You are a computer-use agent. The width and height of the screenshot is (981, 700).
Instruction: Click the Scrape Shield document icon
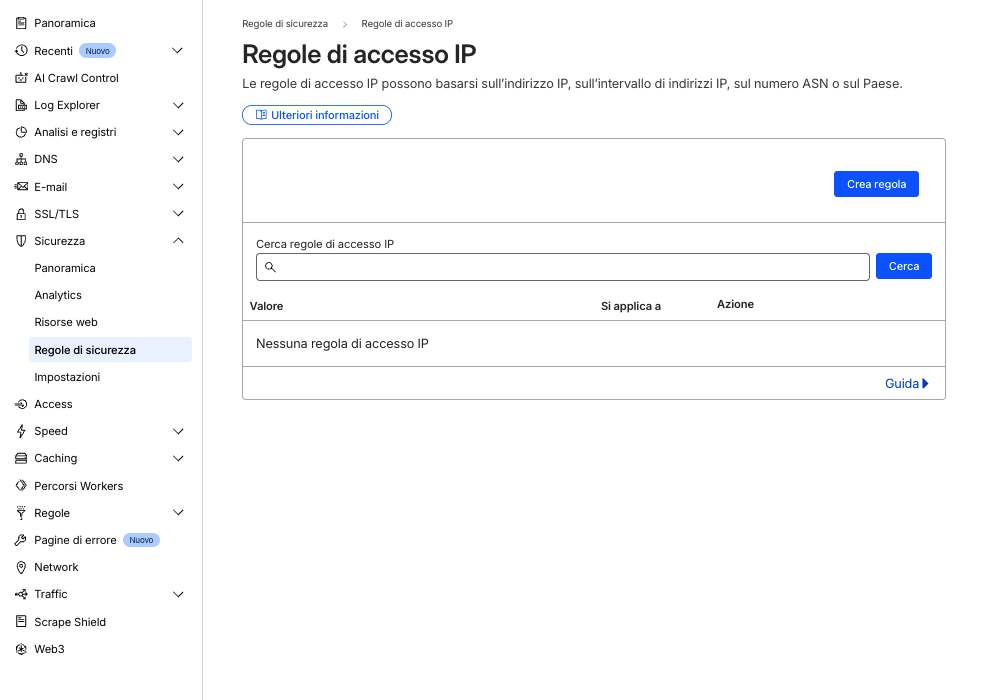coord(21,622)
